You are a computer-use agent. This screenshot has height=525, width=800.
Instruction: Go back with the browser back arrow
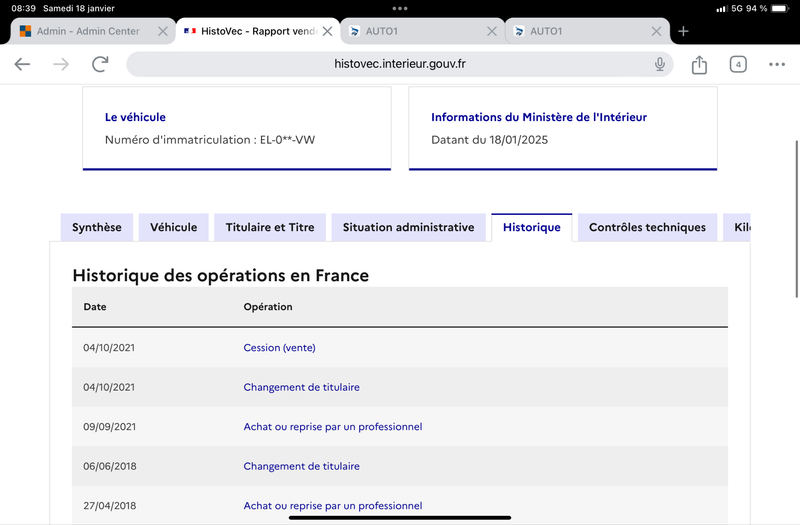pos(22,64)
